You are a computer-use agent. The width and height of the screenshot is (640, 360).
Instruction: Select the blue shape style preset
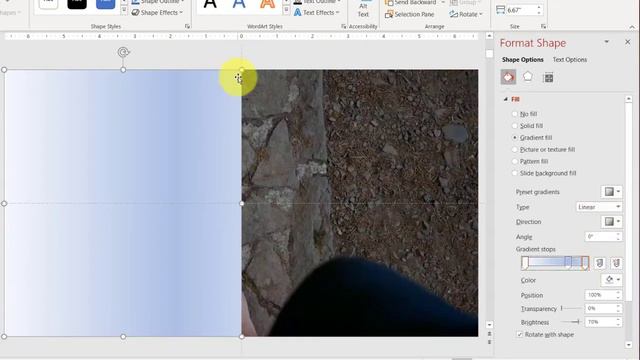[105, 4]
